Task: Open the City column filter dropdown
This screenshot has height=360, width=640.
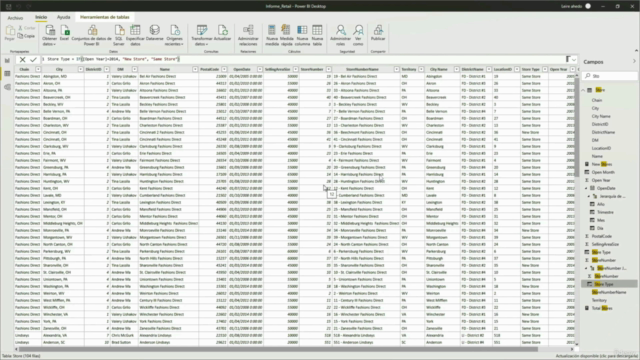Action: pyautogui.click(x=80, y=69)
